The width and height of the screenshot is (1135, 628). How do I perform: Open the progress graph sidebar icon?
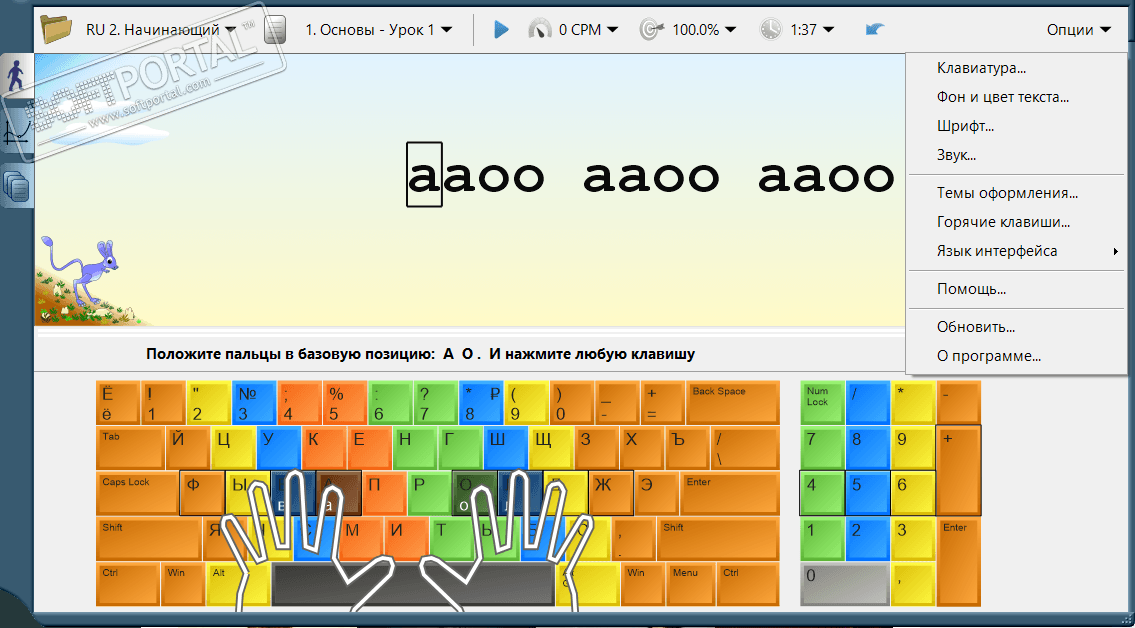[17, 132]
